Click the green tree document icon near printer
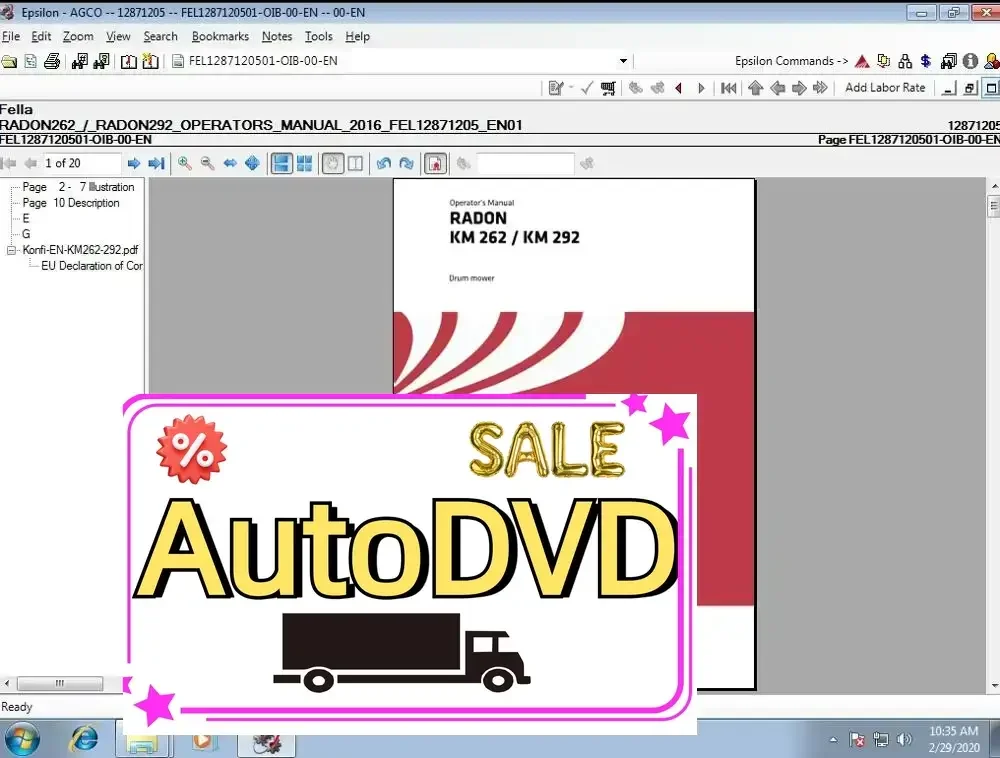Viewport: 1000px width, 758px height. coord(31,61)
